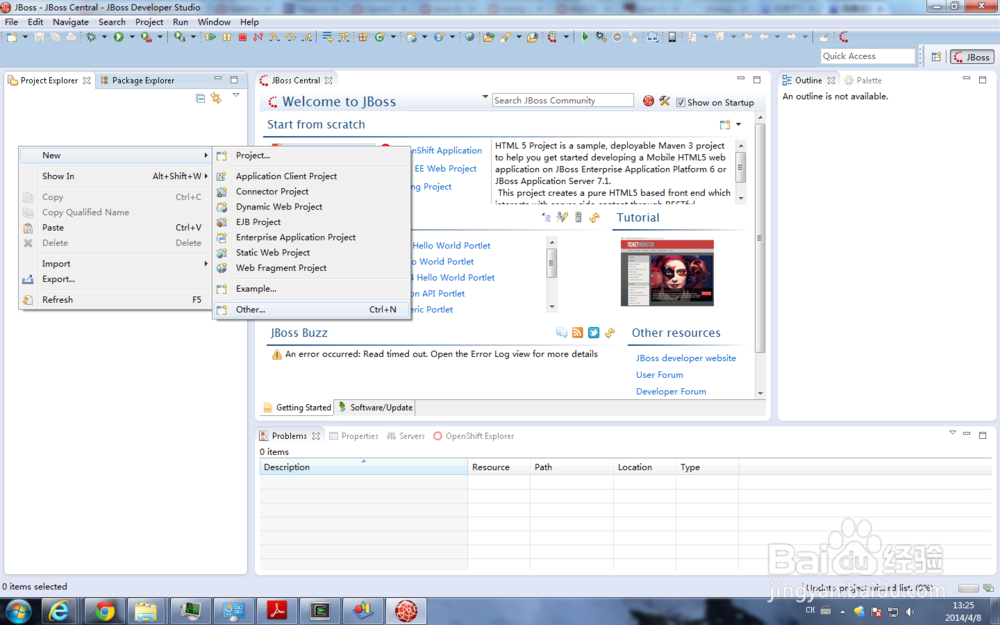Click the red Terminate icon

click(242, 37)
